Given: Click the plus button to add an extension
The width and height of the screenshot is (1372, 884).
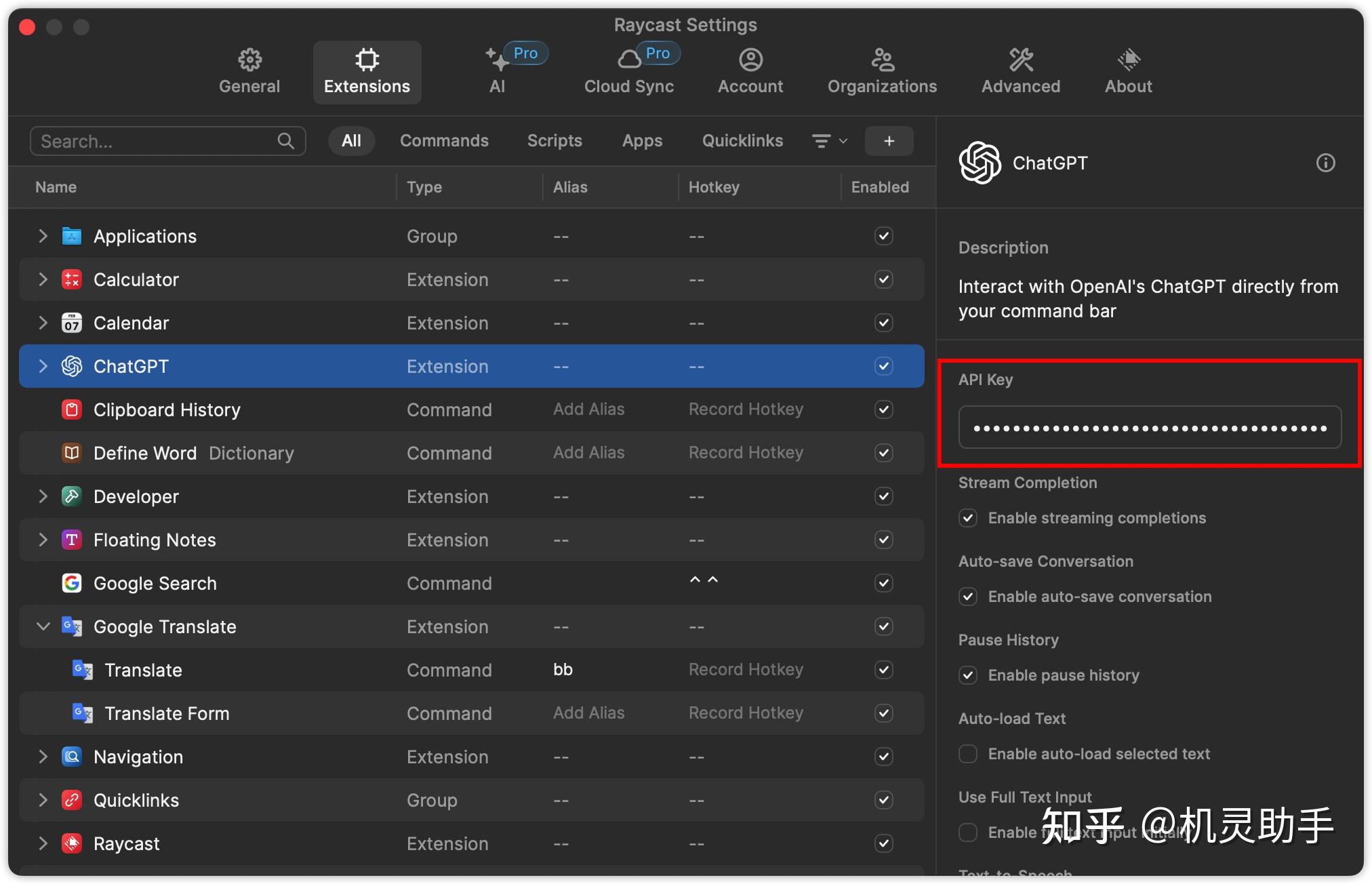Looking at the screenshot, I should [889, 141].
